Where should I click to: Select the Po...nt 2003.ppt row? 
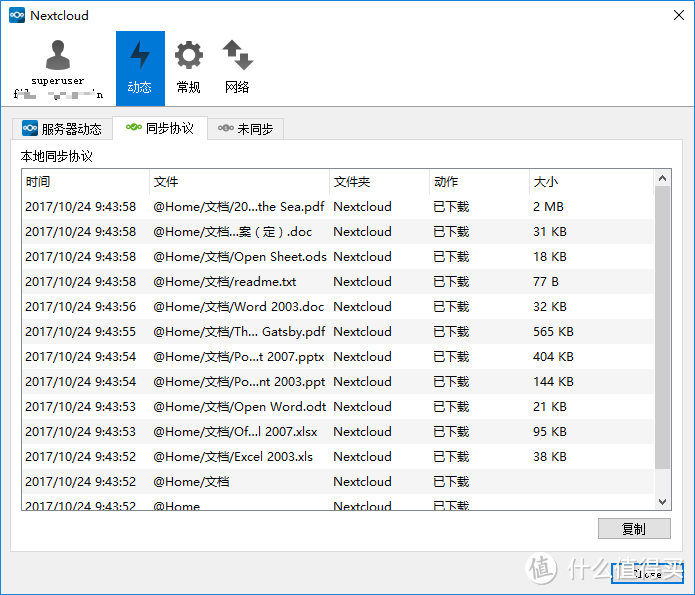click(338, 382)
